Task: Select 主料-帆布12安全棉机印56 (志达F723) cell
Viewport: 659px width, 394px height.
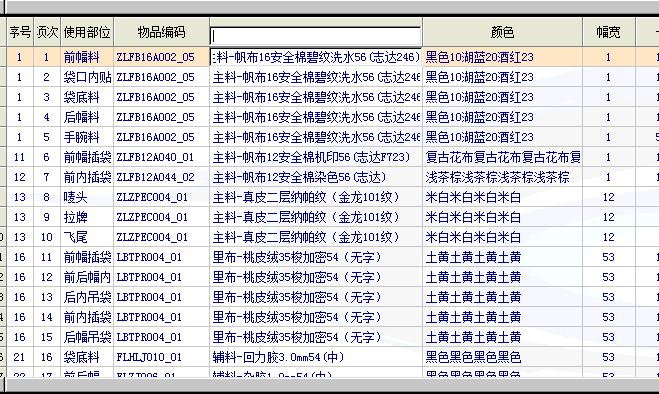Action: click(x=316, y=157)
